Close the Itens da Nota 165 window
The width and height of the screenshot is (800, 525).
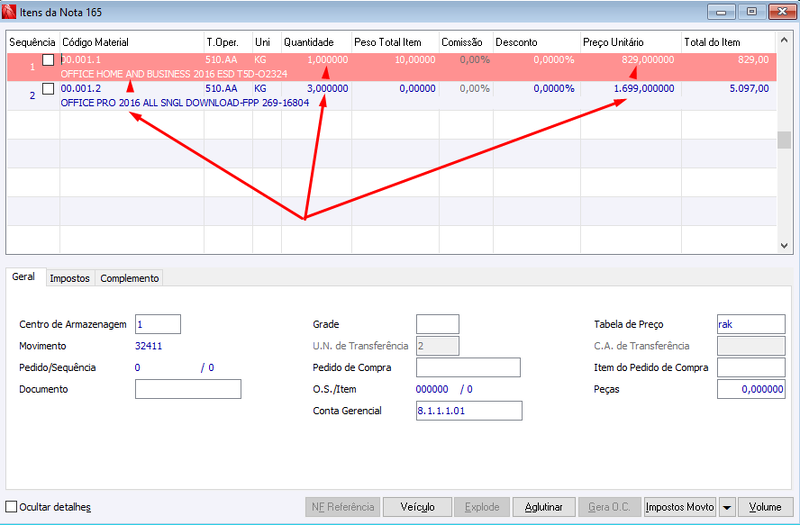click(782, 12)
